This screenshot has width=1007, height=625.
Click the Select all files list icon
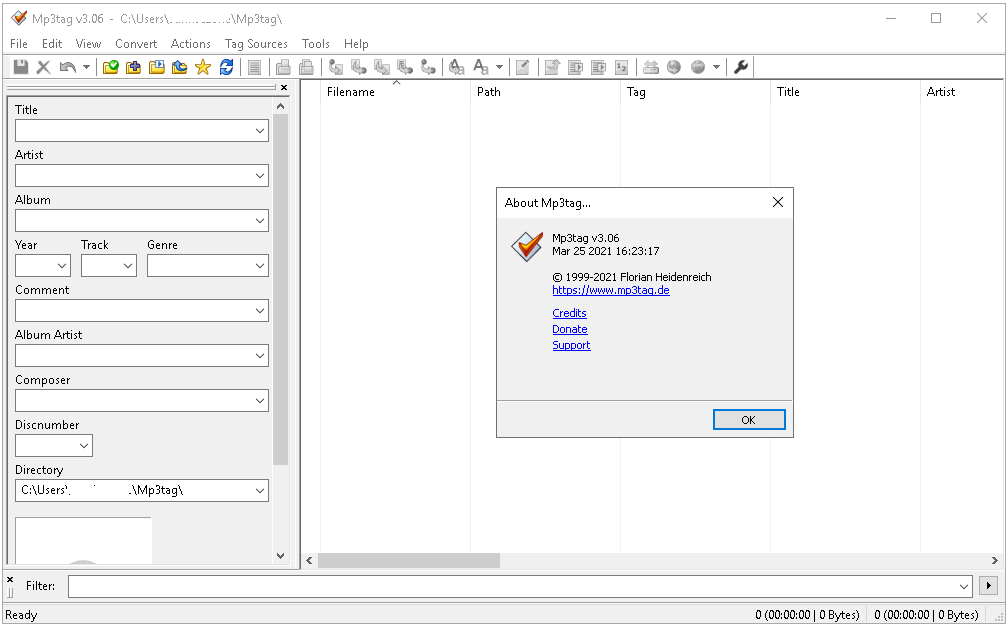click(x=254, y=67)
